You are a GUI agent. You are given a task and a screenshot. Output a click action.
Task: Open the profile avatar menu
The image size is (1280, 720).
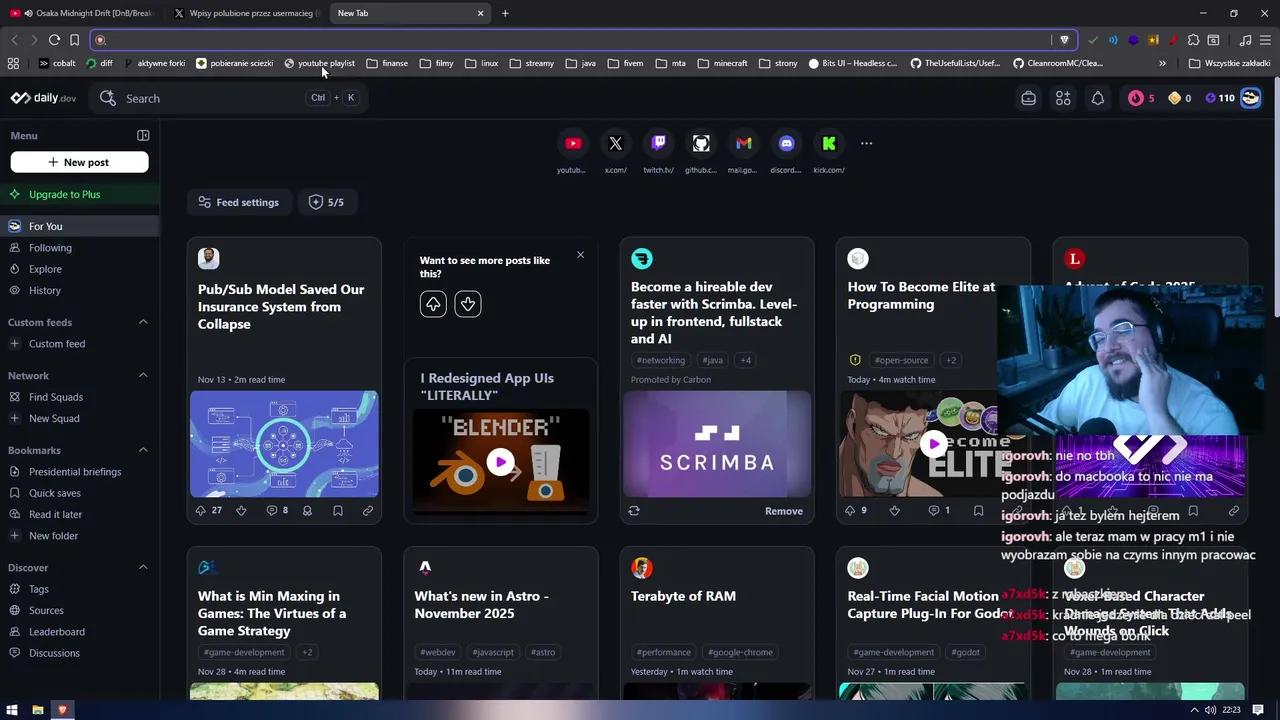pyautogui.click(x=1251, y=98)
